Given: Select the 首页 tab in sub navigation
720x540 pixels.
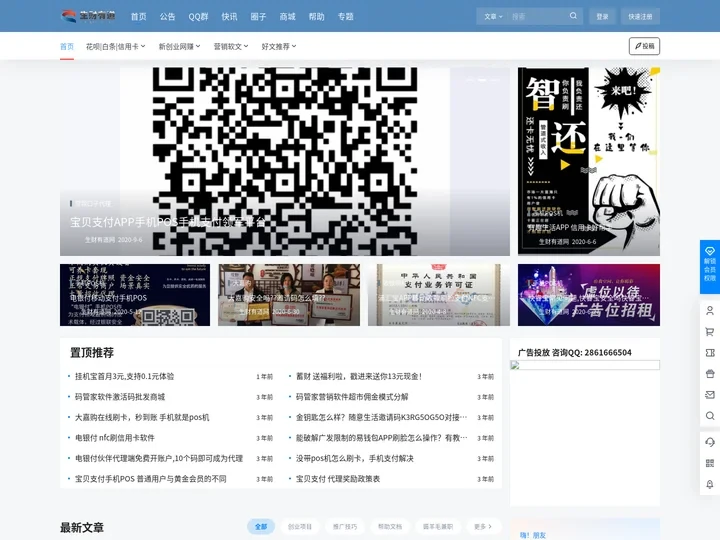Looking at the screenshot, I should (x=67, y=46).
